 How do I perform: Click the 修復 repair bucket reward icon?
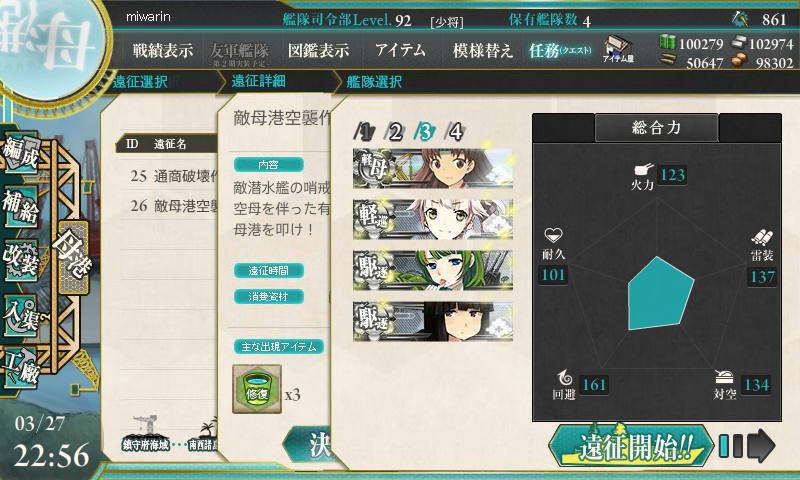point(257,389)
